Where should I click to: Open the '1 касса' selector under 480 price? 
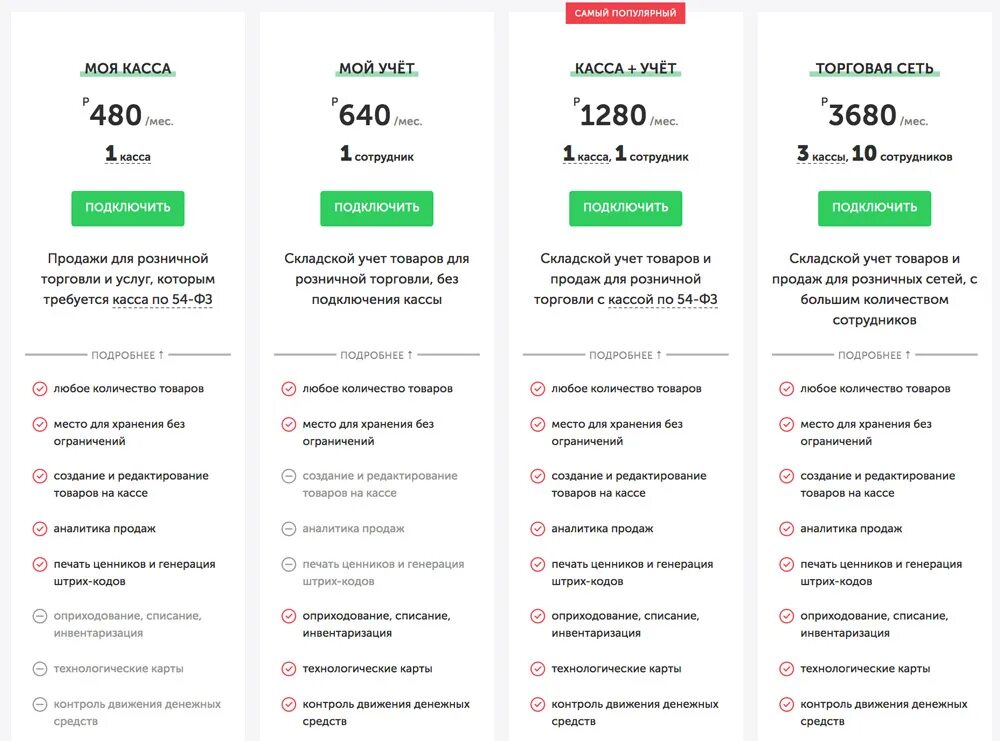(128, 154)
